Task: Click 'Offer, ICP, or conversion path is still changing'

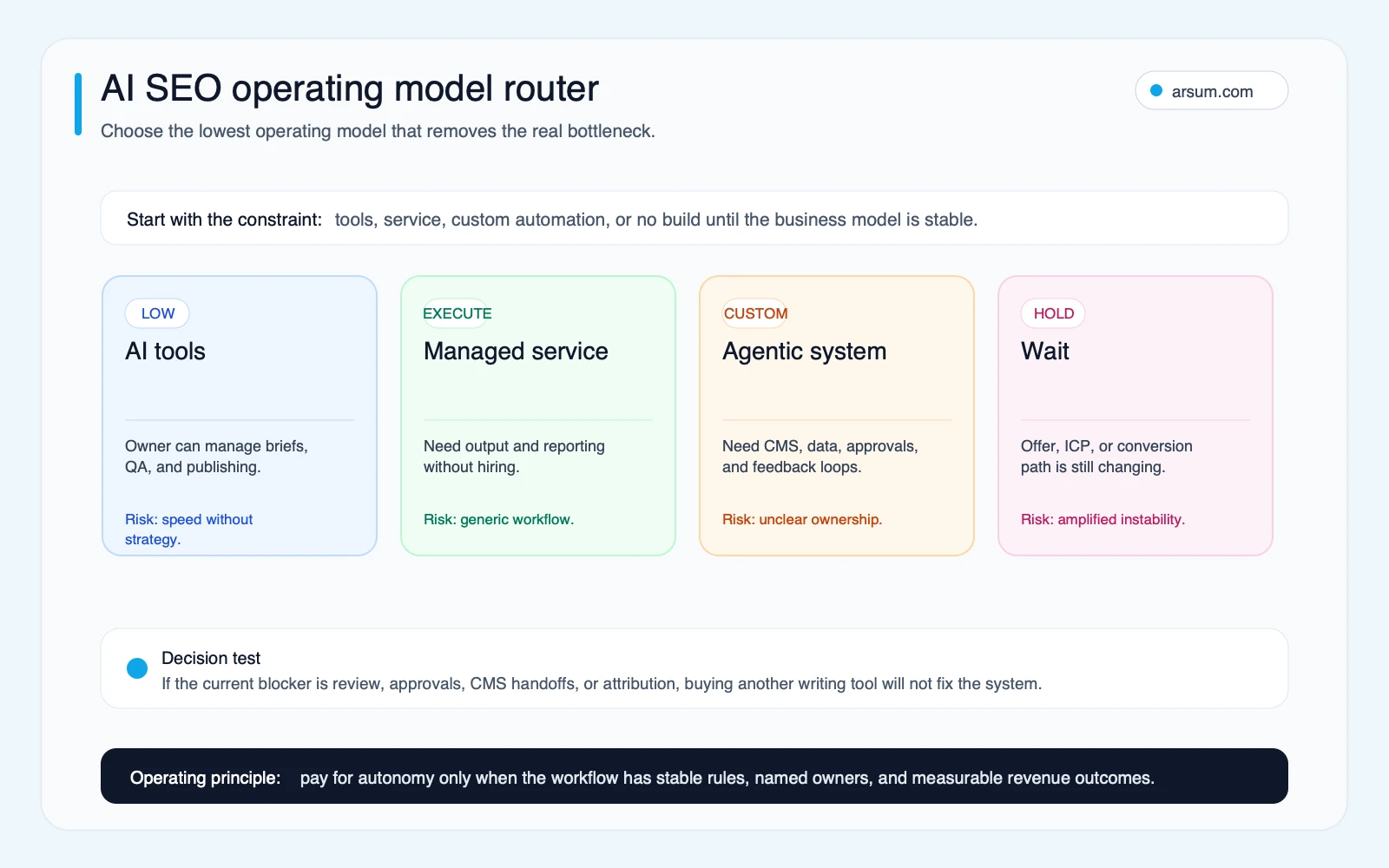Action: (x=1106, y=457)
